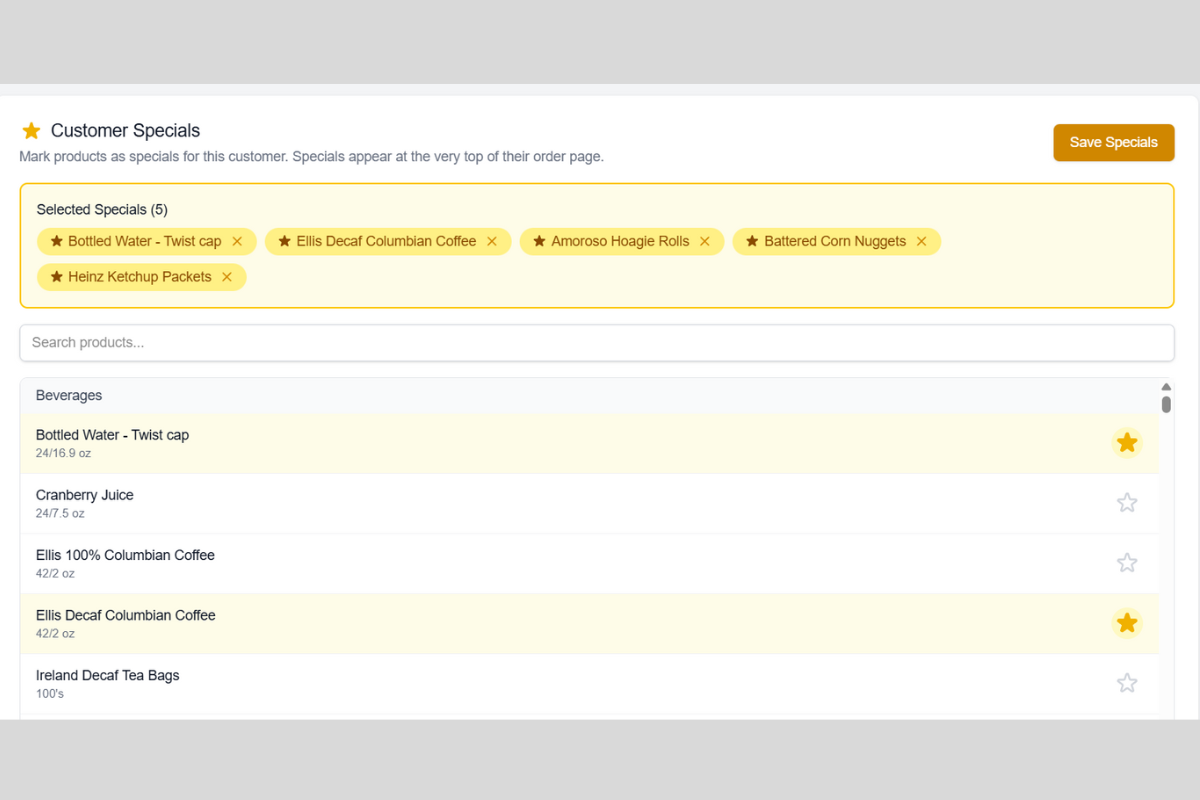Select the Cranberry Juice product row
The height and width of the screenshot is (800, 1200).
(x=500, y=503)
